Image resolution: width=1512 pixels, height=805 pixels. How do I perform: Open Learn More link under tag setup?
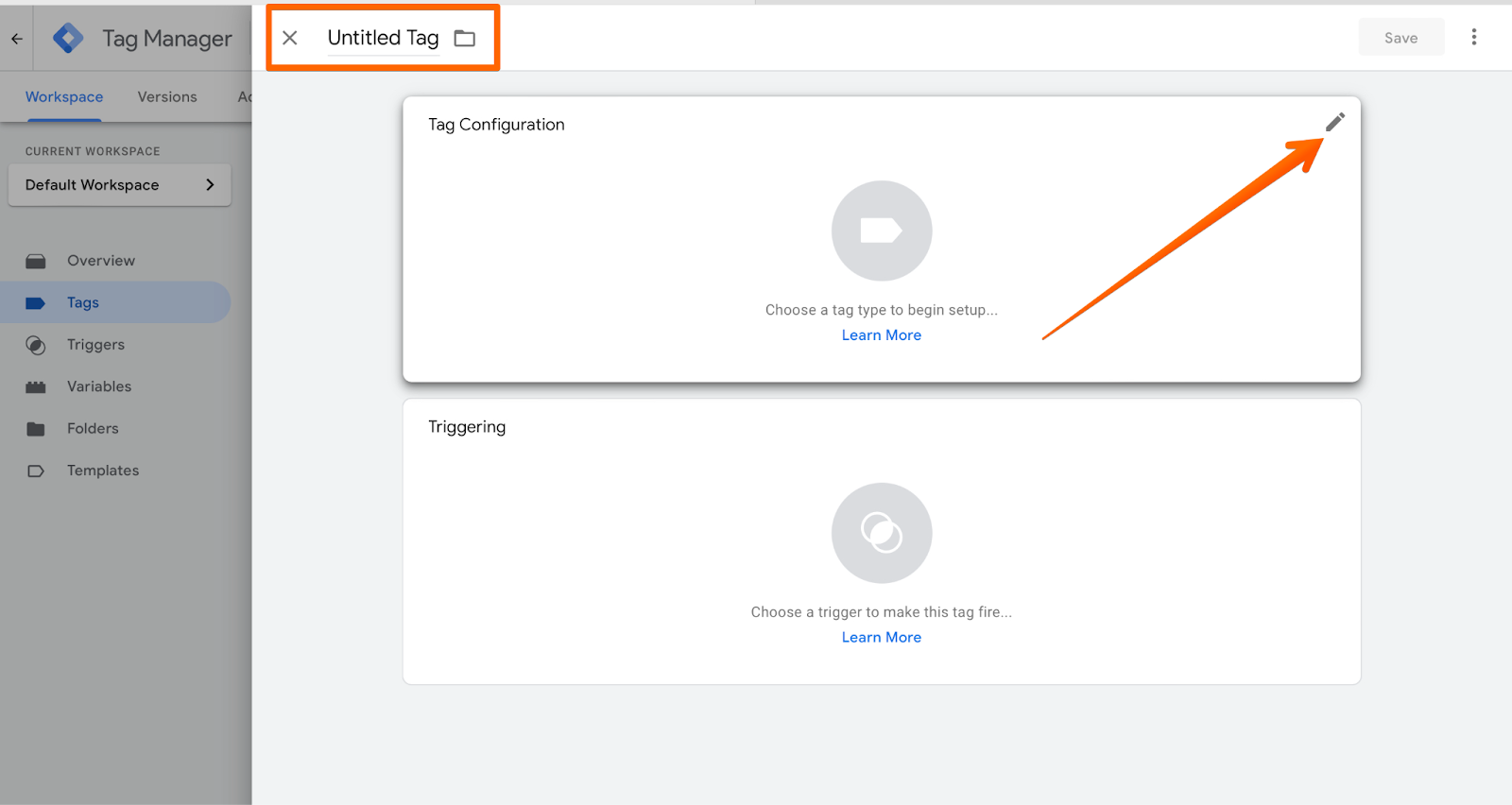[x=881, y=335]
